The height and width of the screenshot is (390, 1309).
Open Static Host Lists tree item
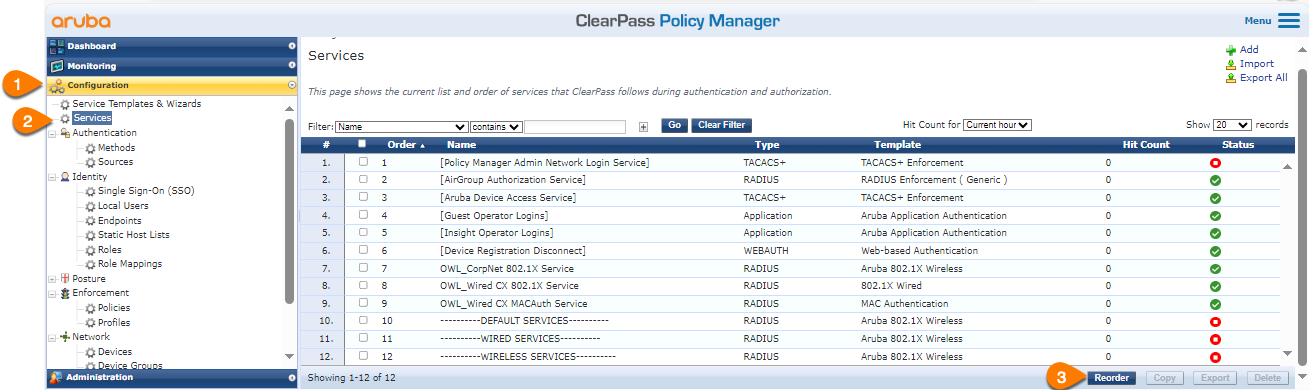134,235
